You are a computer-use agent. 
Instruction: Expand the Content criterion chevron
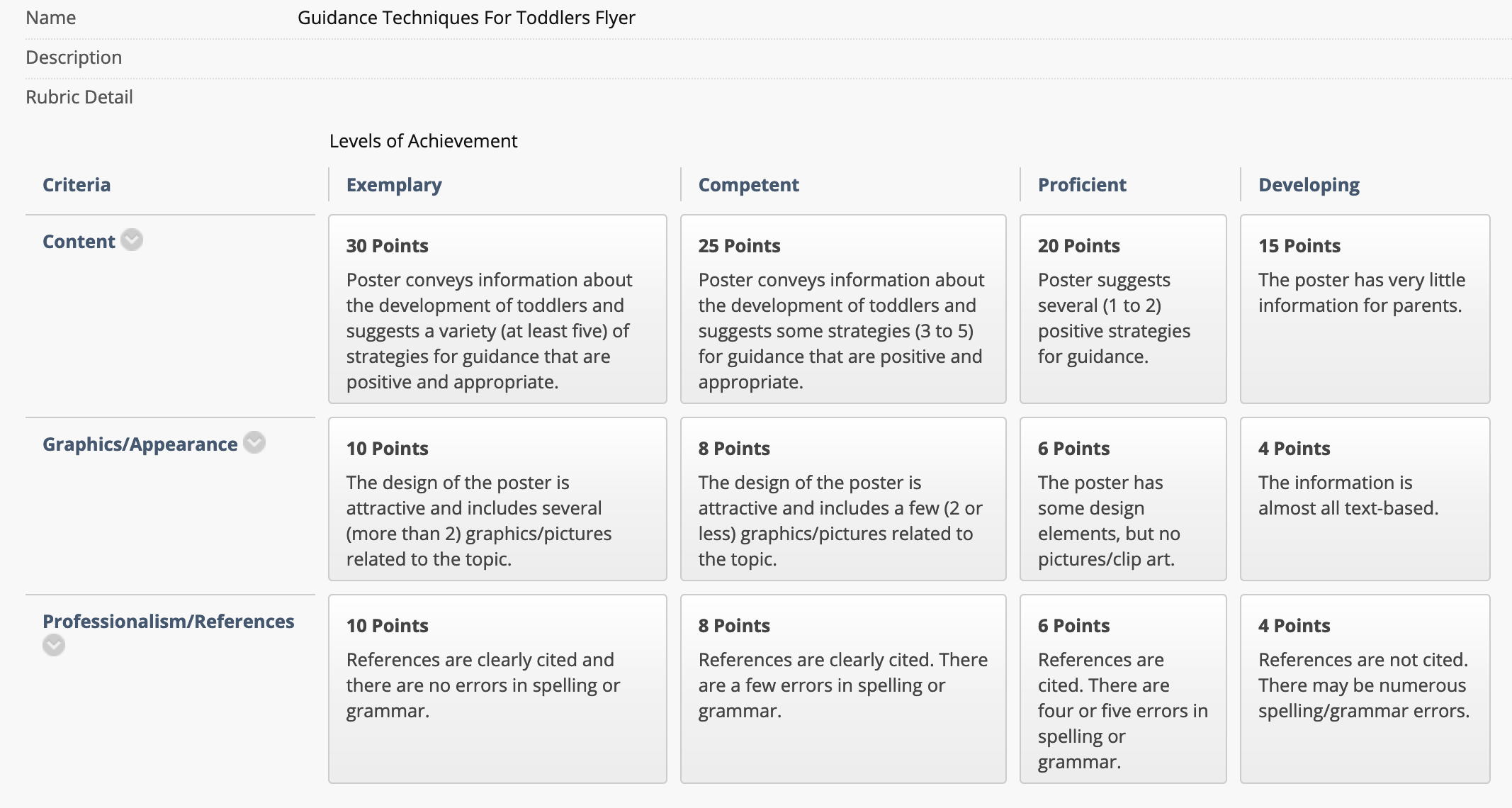[x=132, y=240]
